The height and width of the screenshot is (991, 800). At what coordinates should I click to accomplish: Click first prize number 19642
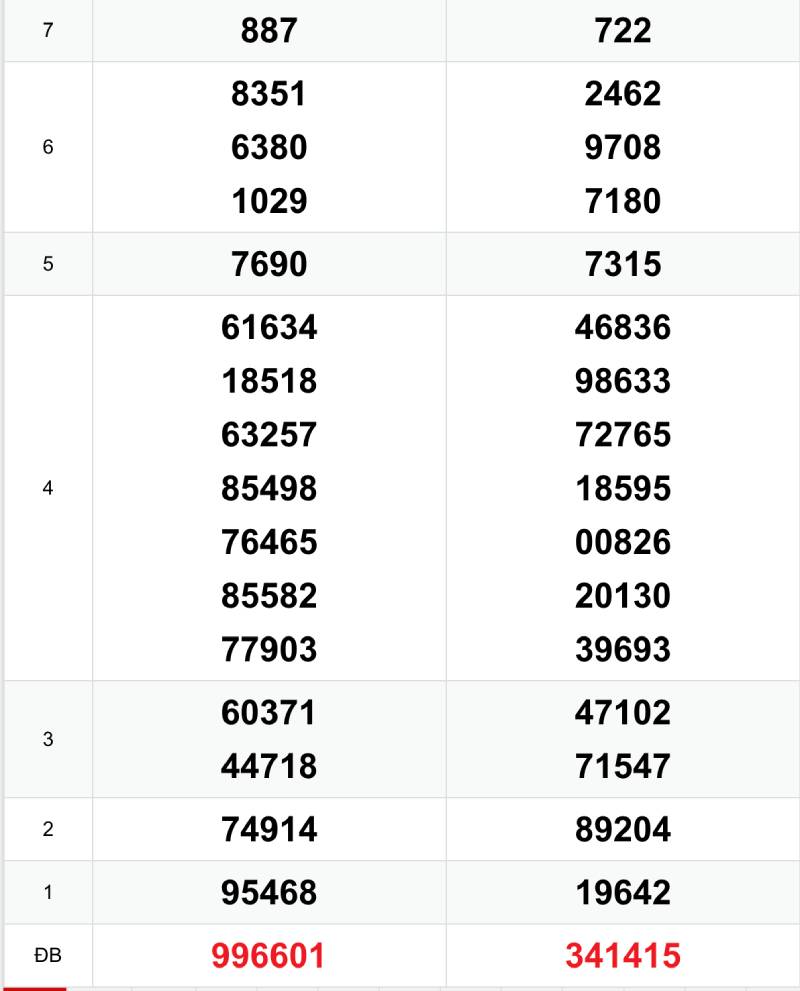(622, 892)
